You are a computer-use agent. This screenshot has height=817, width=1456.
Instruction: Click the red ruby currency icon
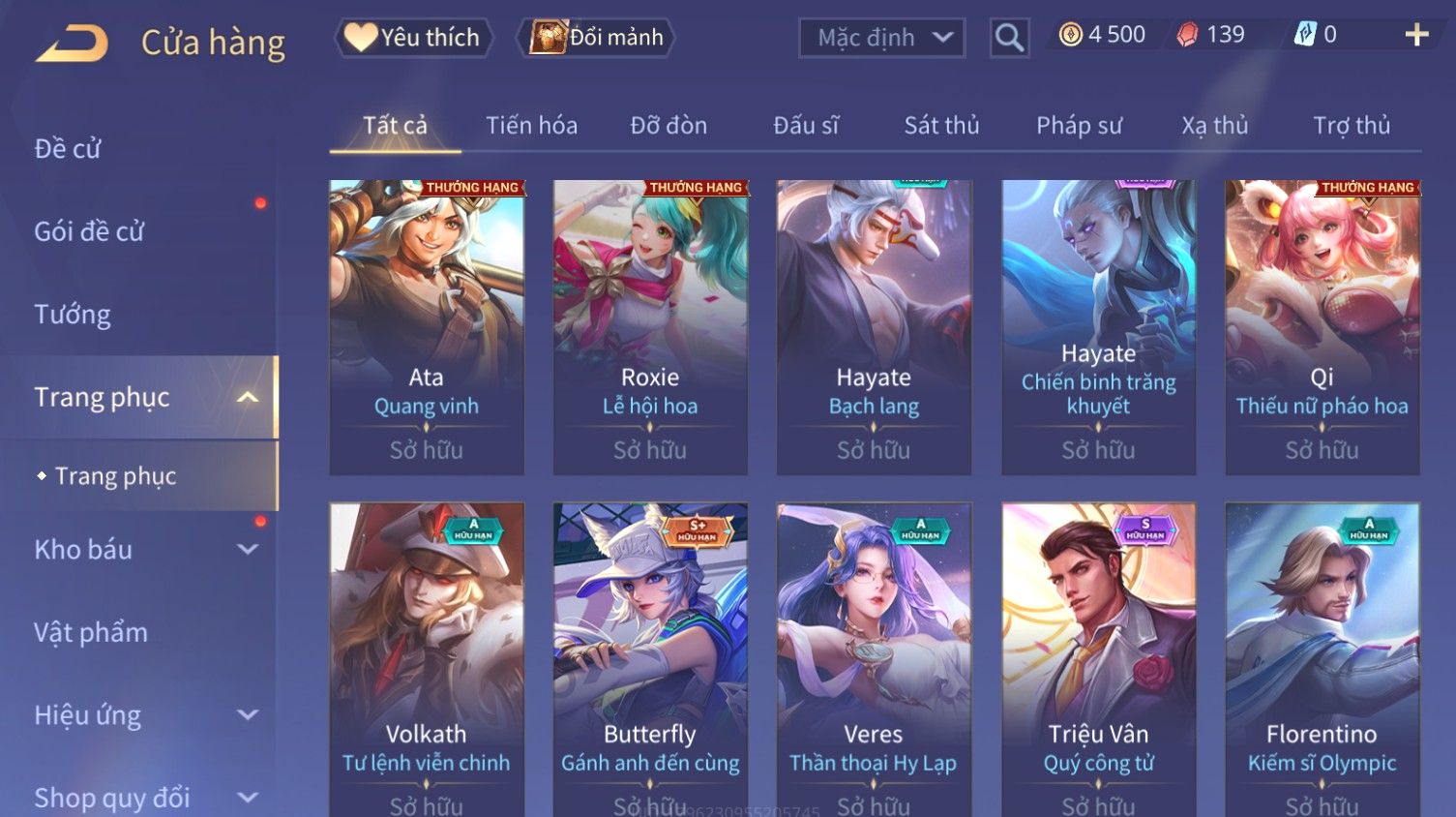[x=1187, y=35]
